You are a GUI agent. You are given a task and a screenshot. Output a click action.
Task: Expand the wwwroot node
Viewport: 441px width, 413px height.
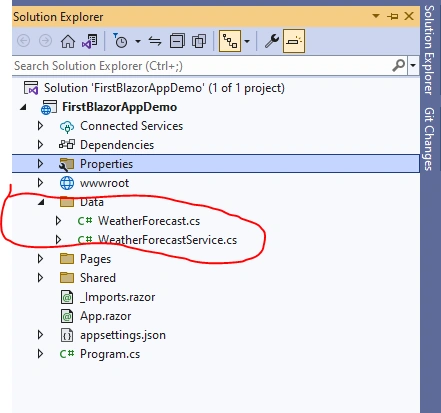pos(40,183)
